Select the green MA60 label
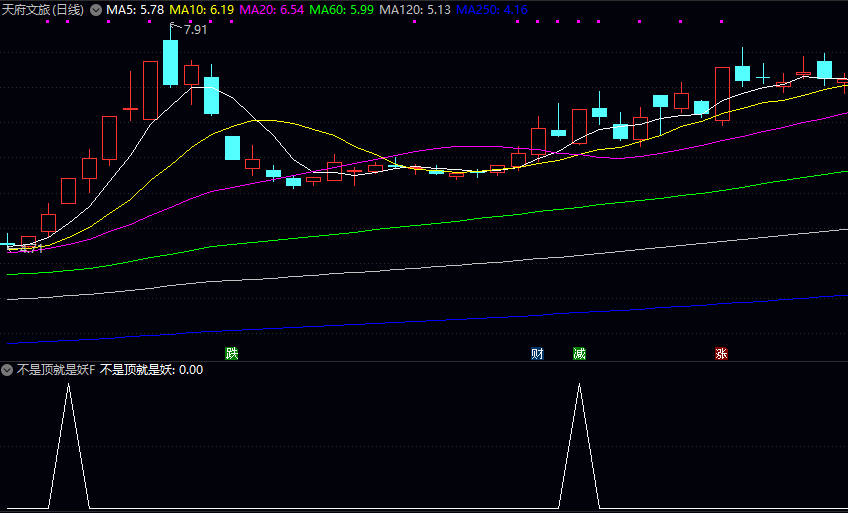The height and width of the screenshot is (513, 848). (342, 10)
